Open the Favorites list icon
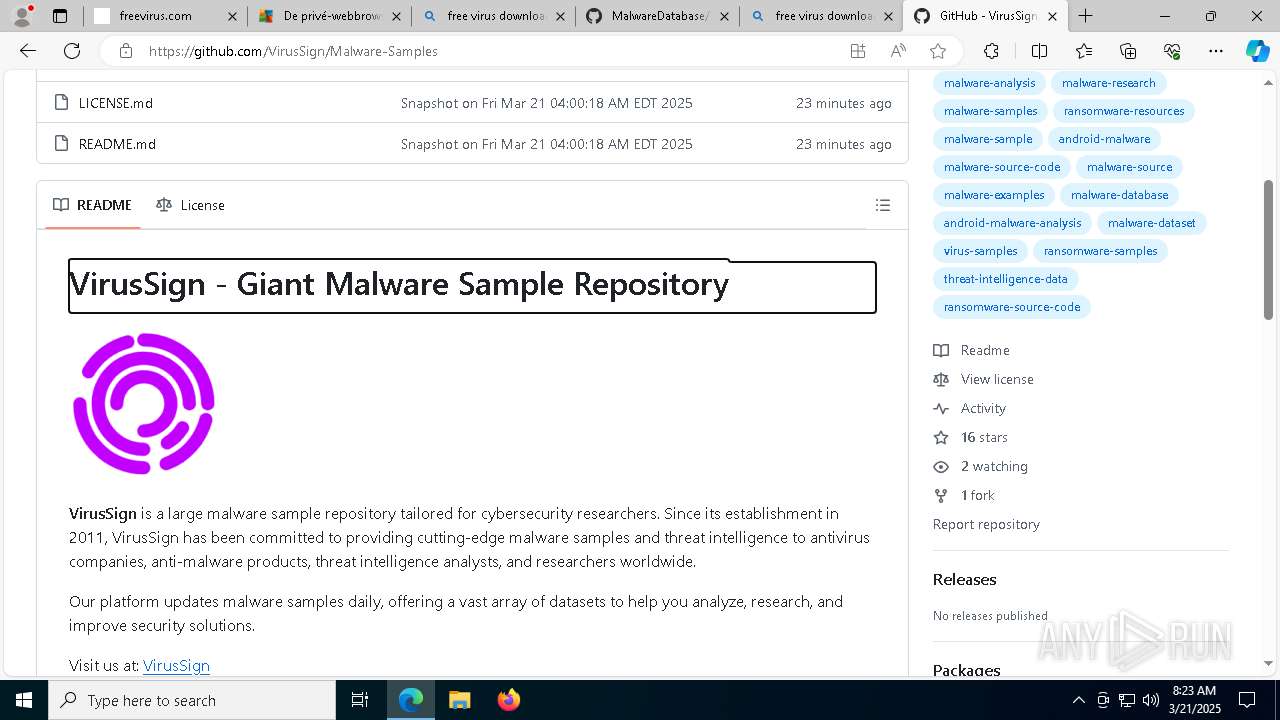This screenshot has height=720, width=1280. point(1084,51)
